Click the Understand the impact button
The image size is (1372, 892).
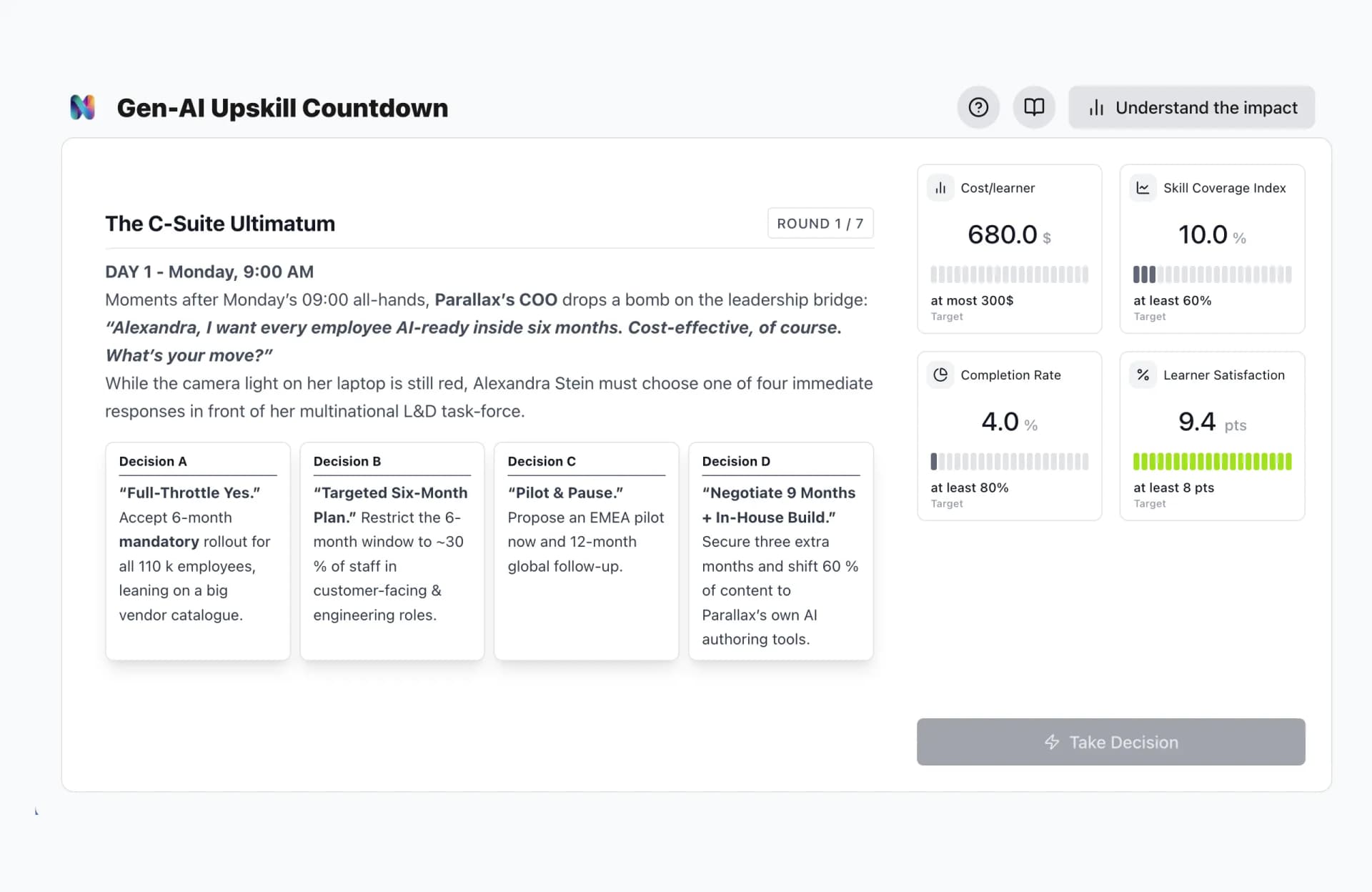coord(1191,107)
